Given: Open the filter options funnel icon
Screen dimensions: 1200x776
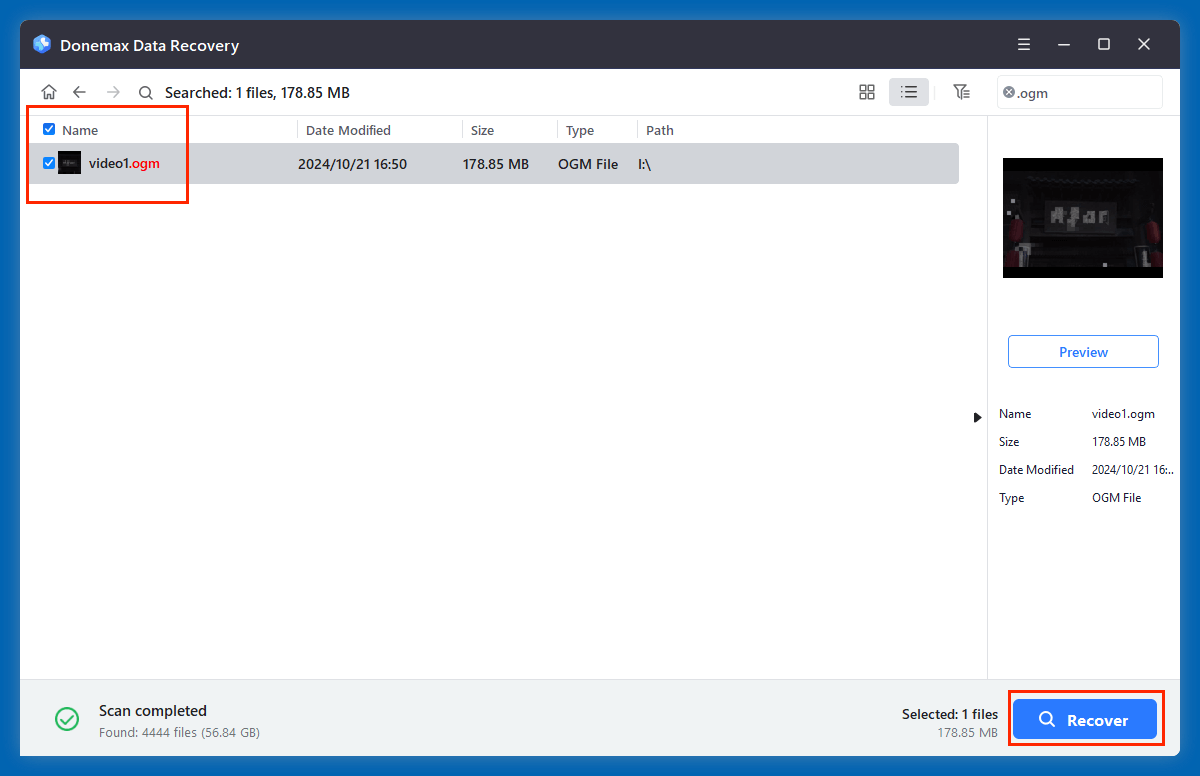Looking at the screenshot, I should [x=962, y=91].
